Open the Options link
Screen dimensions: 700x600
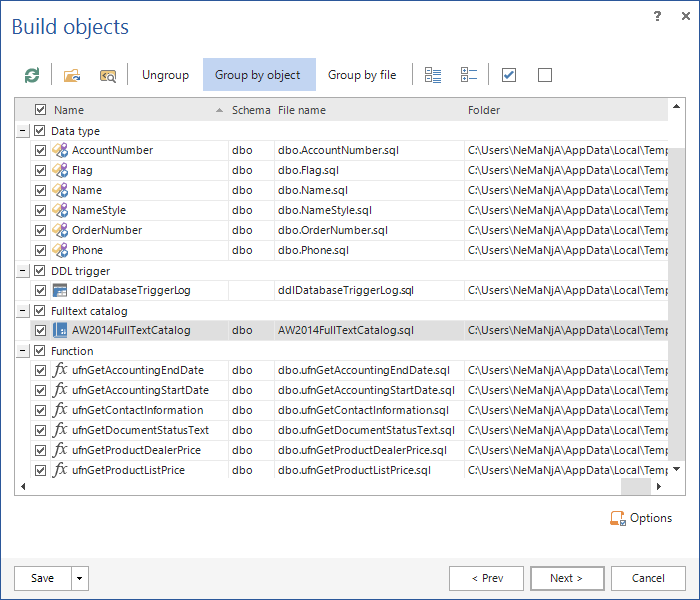pos(641,518)
